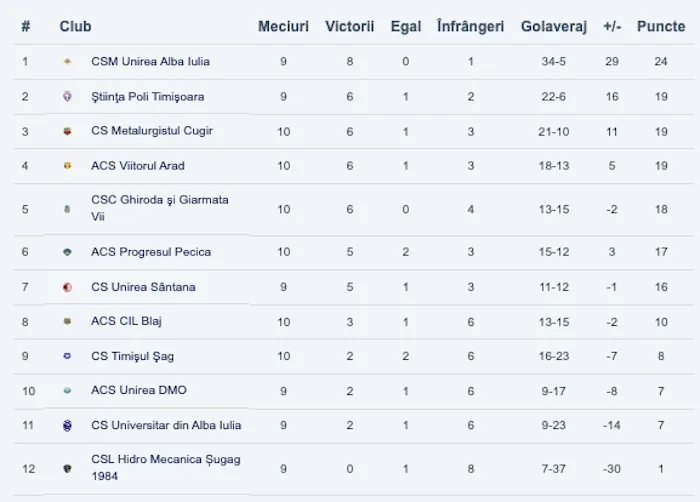Click the CS Universitar din Alba Iulia crest
The height and width of the screenshot is (502, 700).
(67, 425)
